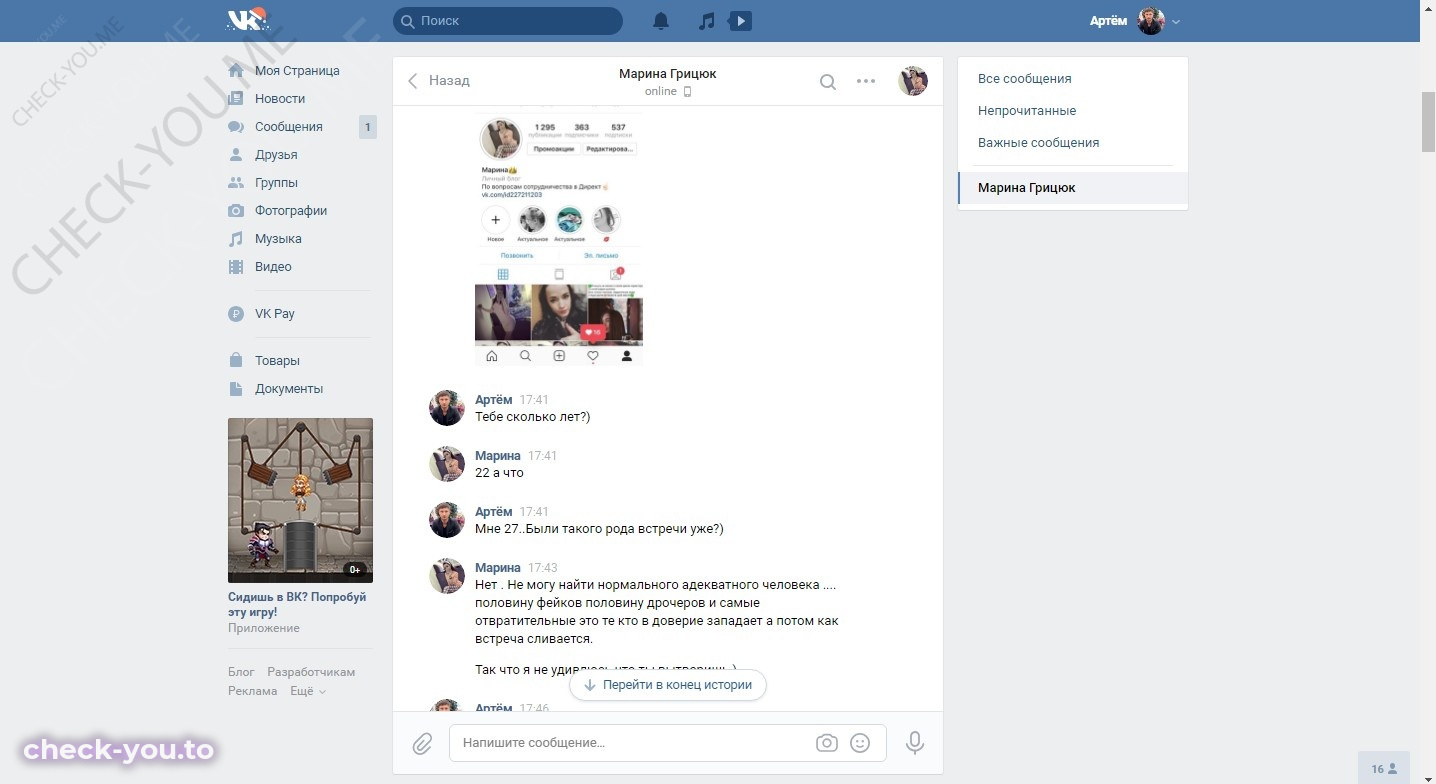Click the ruble icon beside VK Pay
Image resolution: width=1436 pixels, height=784 pixels.
coord(236,314)
